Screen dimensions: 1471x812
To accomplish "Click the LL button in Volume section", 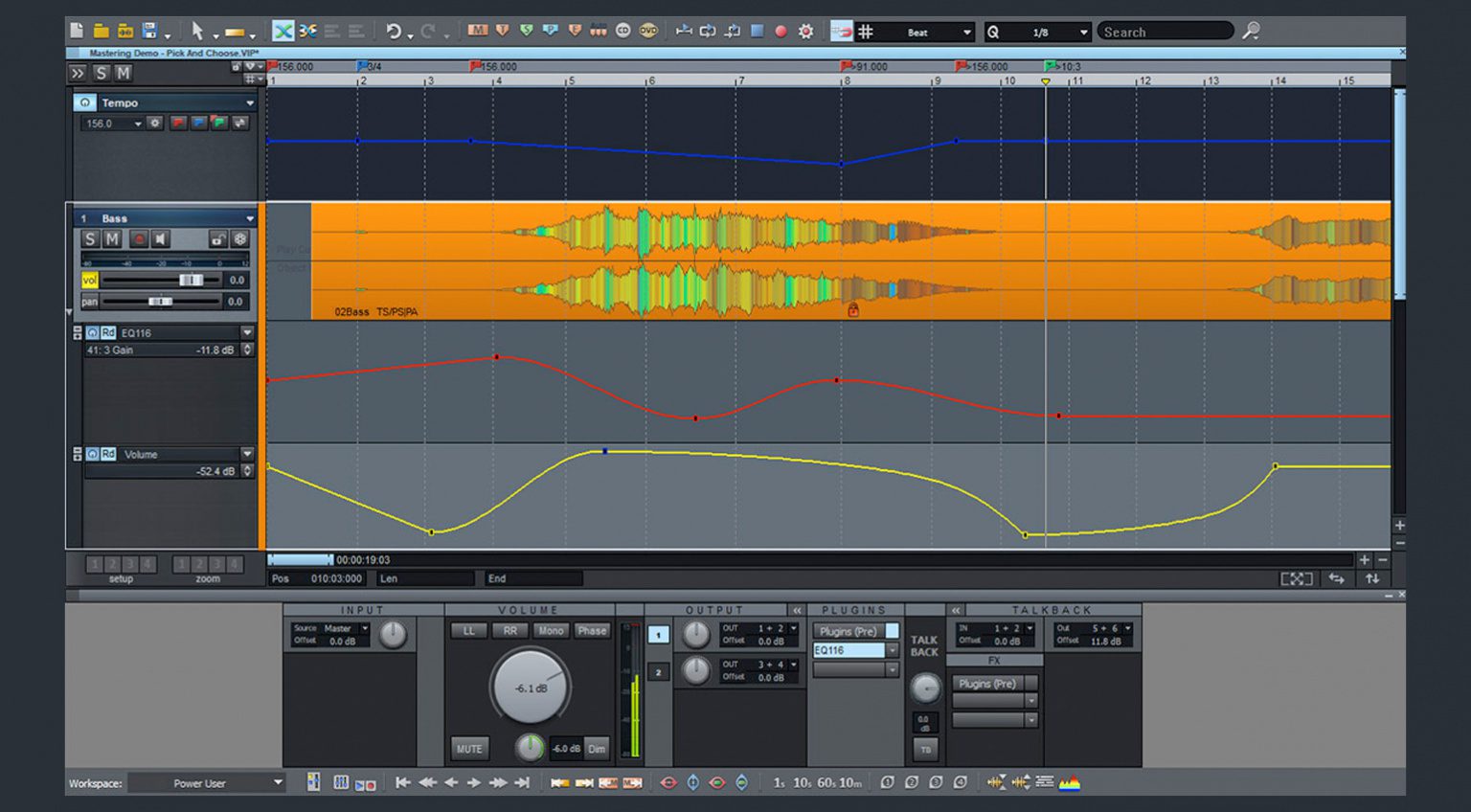I will 469,630.
